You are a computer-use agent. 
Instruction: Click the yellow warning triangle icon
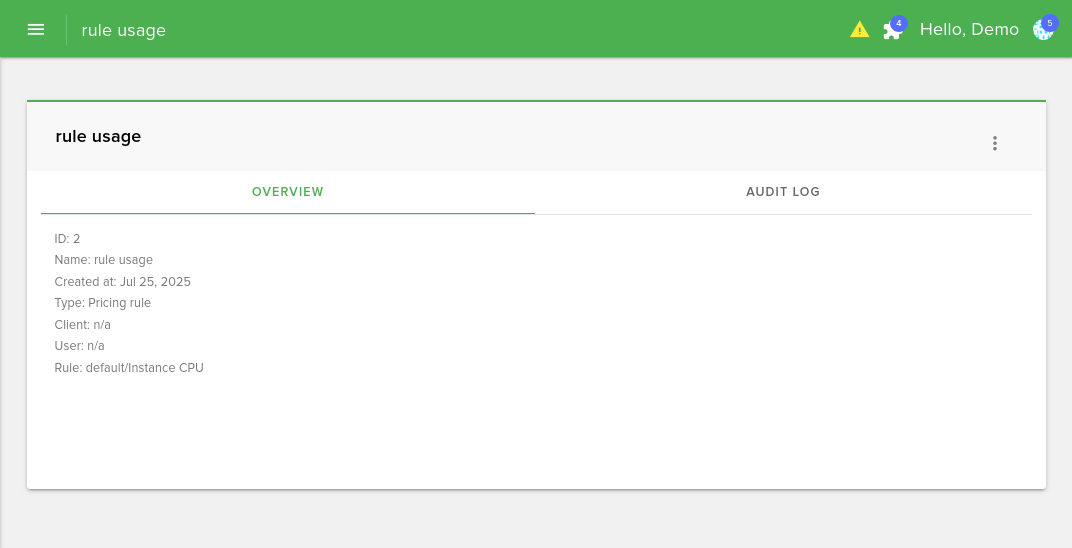(x=859, y=30)
